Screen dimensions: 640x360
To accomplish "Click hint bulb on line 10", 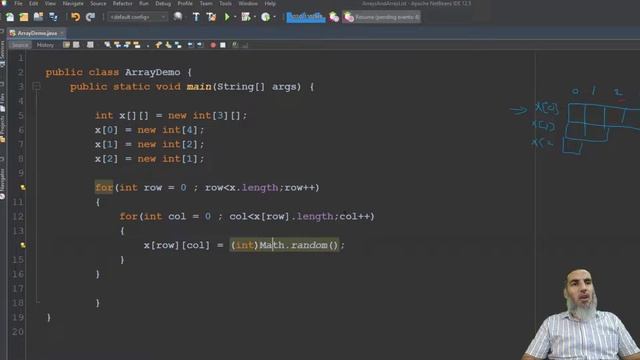I will pos(23,188).
